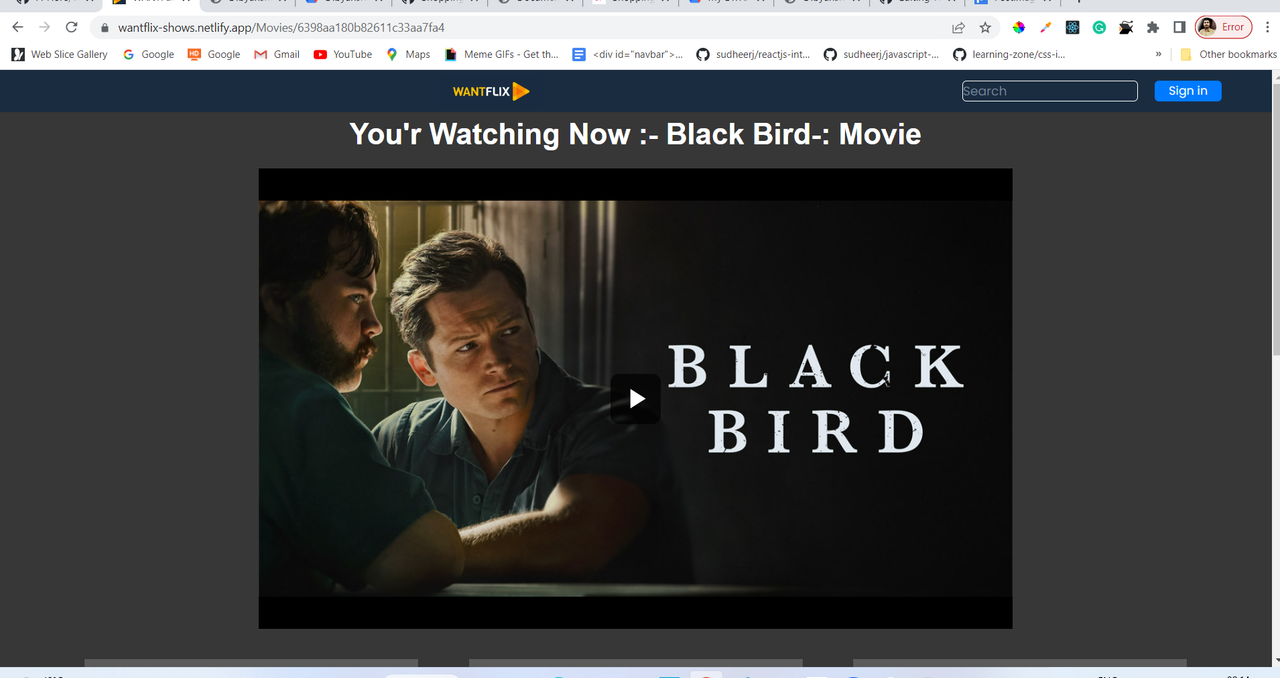Play the Black Bird video

pos(636,399)
